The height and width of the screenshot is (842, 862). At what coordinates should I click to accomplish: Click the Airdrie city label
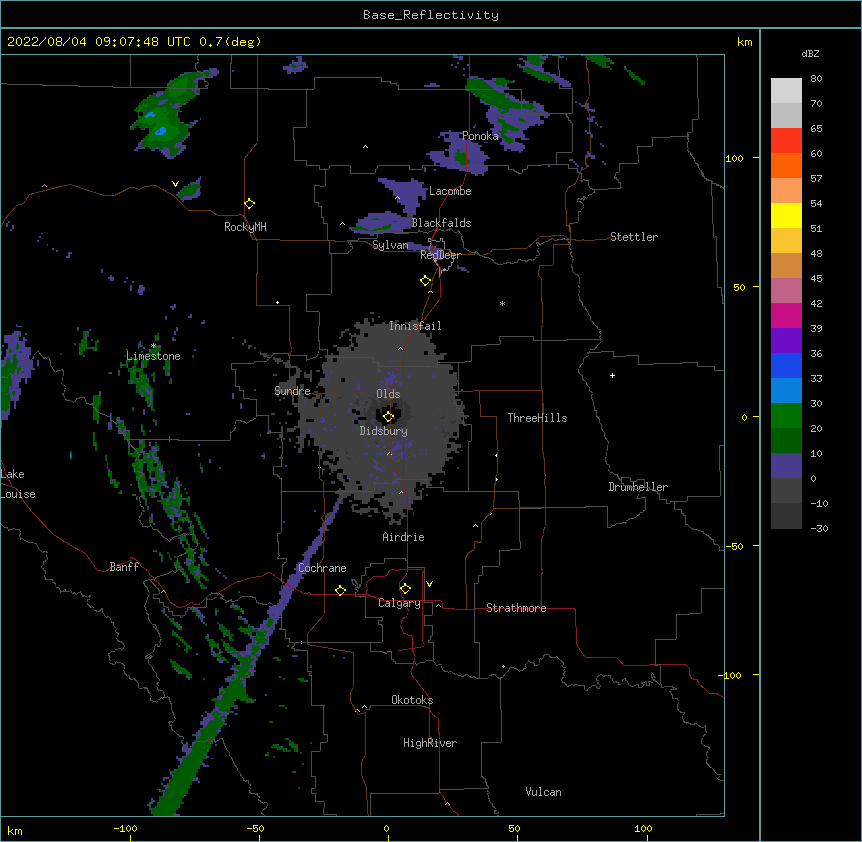(404, 537)
